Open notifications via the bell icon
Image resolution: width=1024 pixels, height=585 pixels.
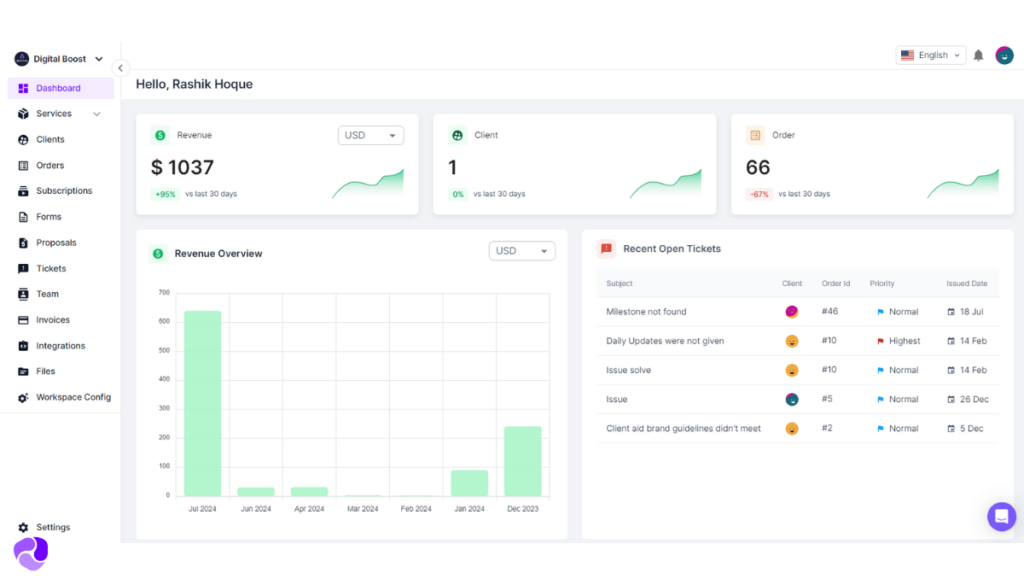click(x=978, y=55)
